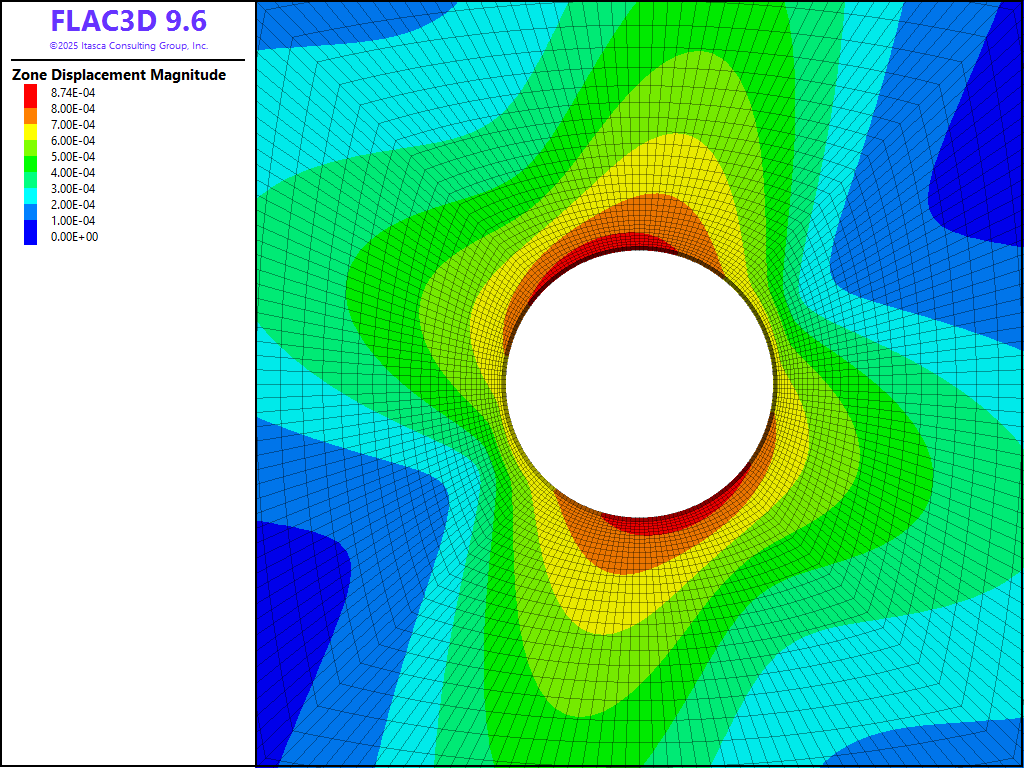Click the 3.00E-04 legend value label

point(73,189)
